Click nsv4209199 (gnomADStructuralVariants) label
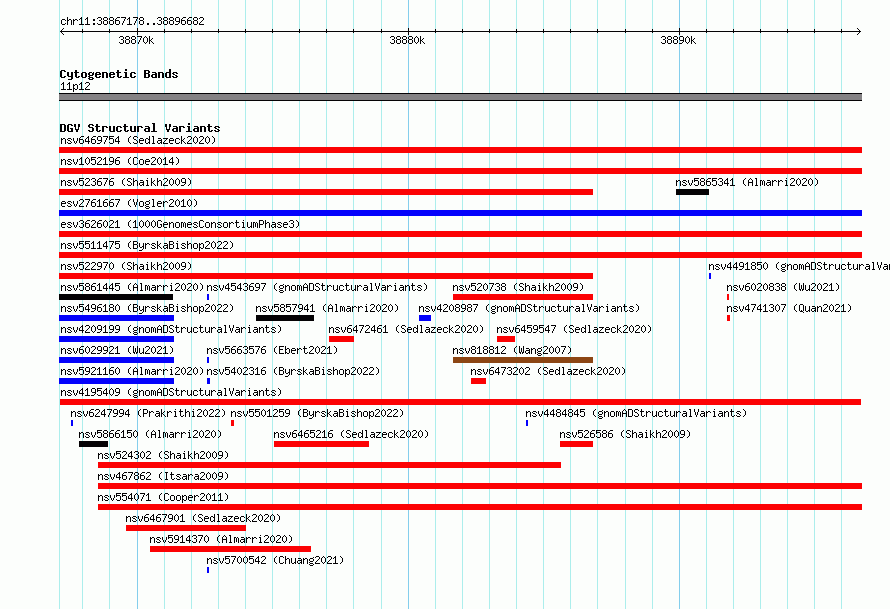Image resolution: width=890 pixels, height=609 pixels. coord(171,329)
